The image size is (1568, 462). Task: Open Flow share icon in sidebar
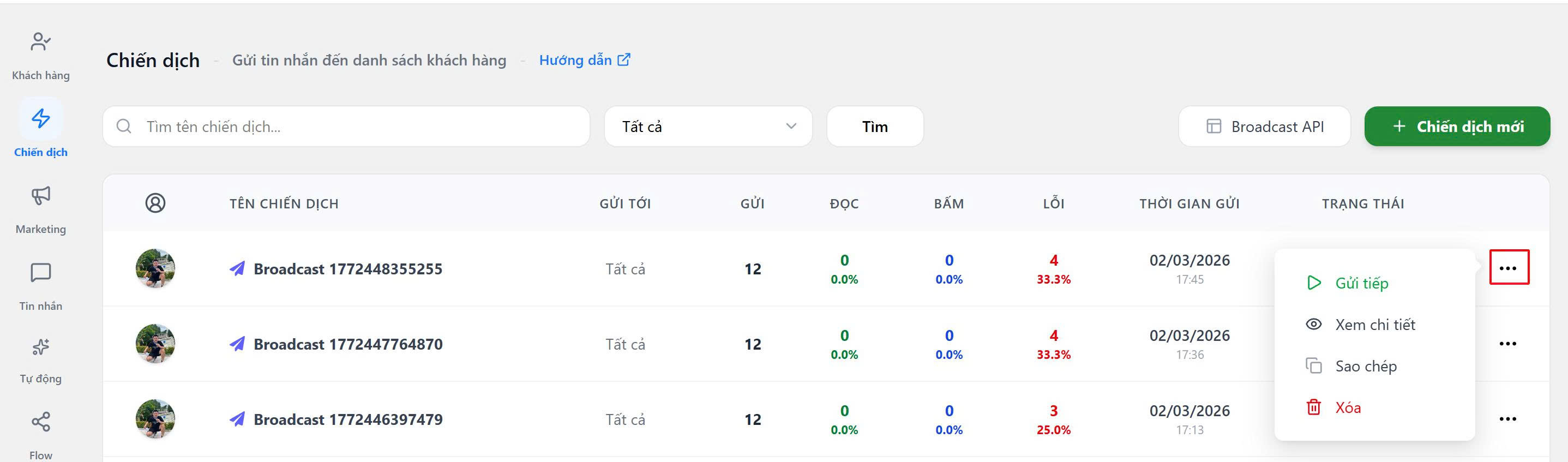[x=40, y=422]
